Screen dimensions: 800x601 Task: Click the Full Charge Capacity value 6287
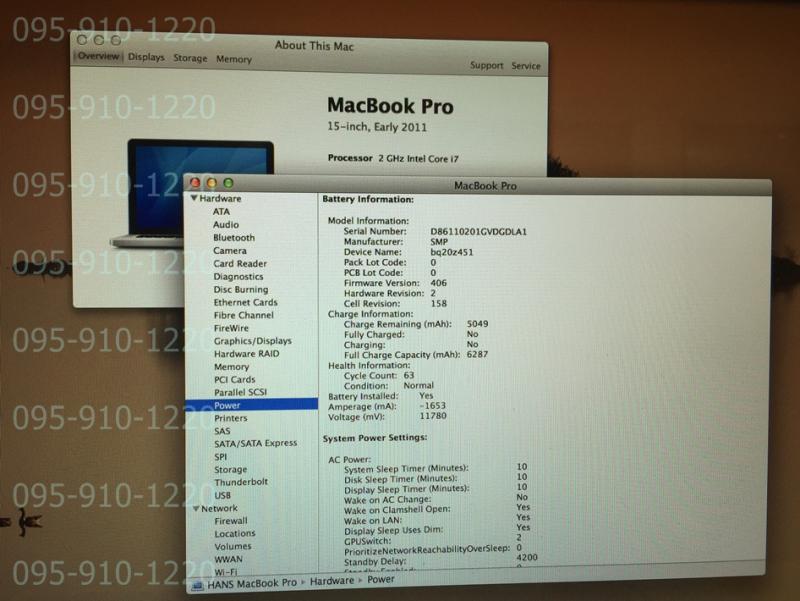[x=477, y=354]
